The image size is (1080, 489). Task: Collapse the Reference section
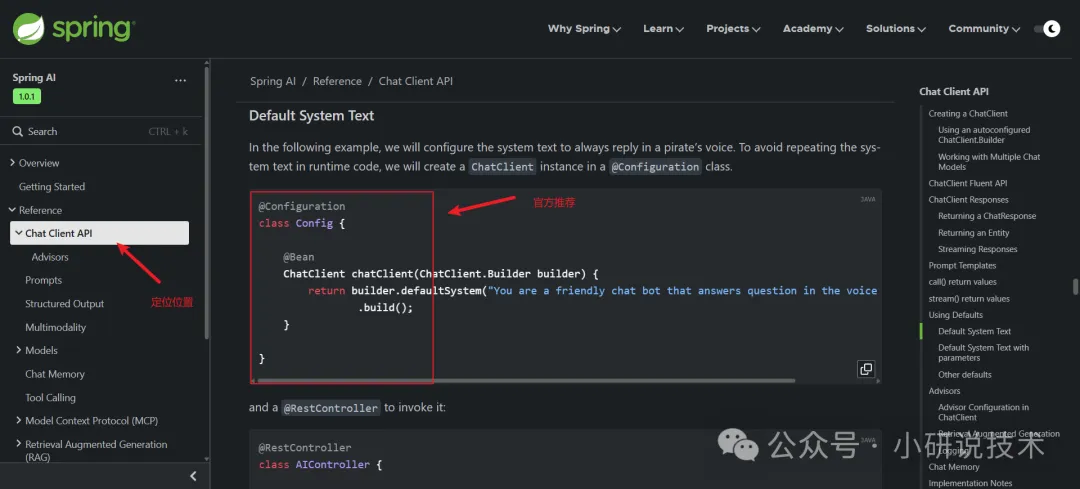click(x=12, y=210)
